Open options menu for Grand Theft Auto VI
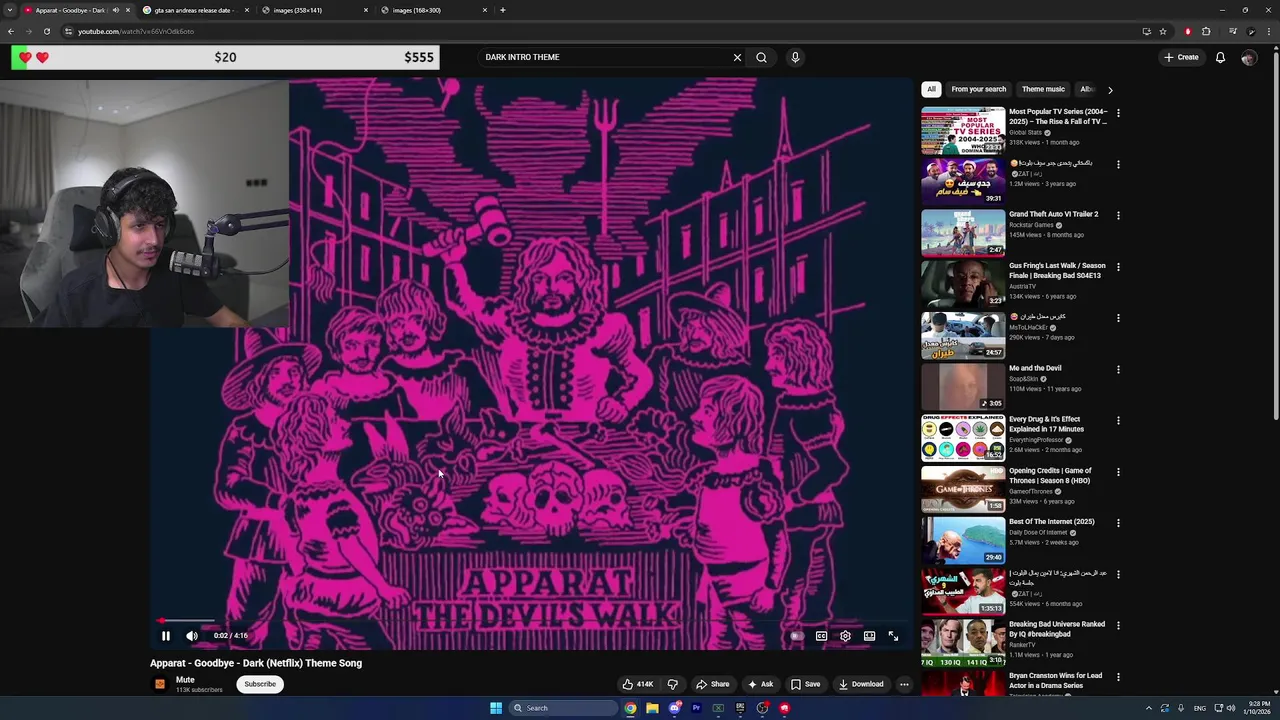Image resolution: width=1280 pixels, height=720 pixels. coord(1118,215)
